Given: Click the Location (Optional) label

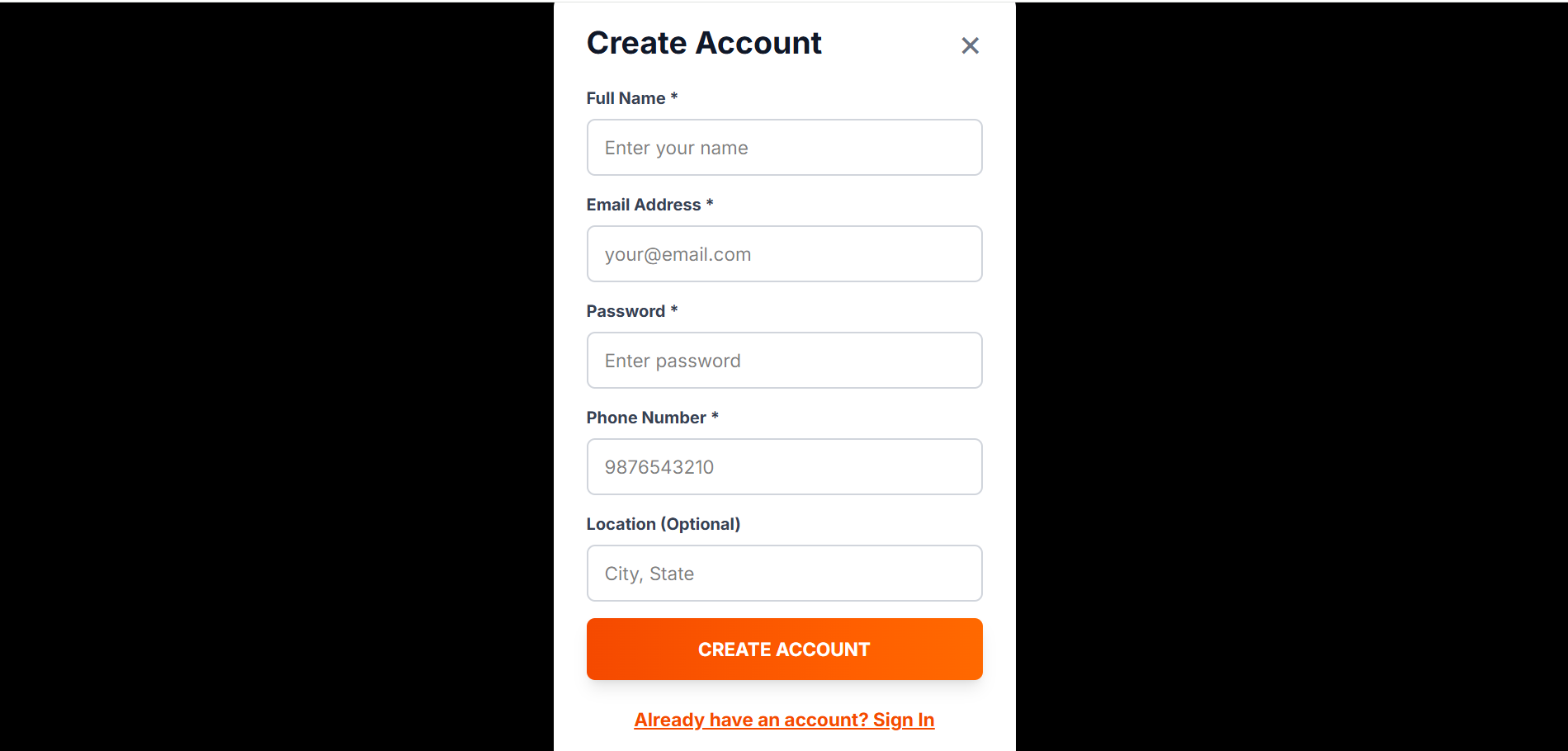Looking at the screenshot, I should (663, 524).
